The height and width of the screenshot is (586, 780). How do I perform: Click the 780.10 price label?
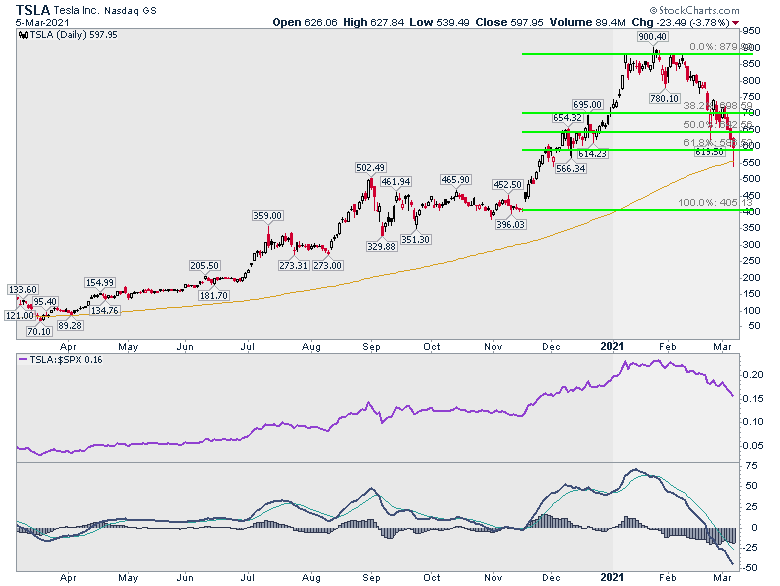point(664,98)
